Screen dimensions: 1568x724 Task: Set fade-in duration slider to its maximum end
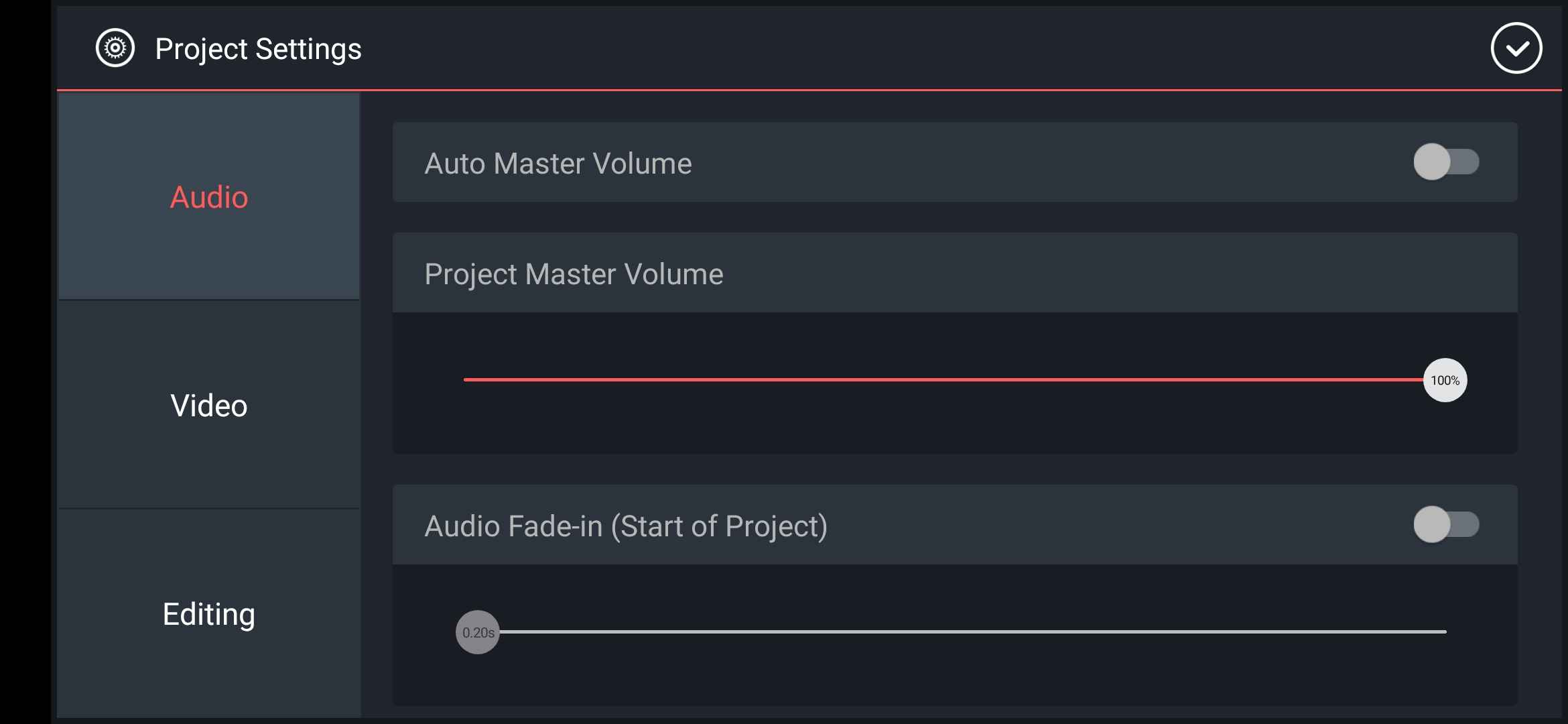(1445, 632)
